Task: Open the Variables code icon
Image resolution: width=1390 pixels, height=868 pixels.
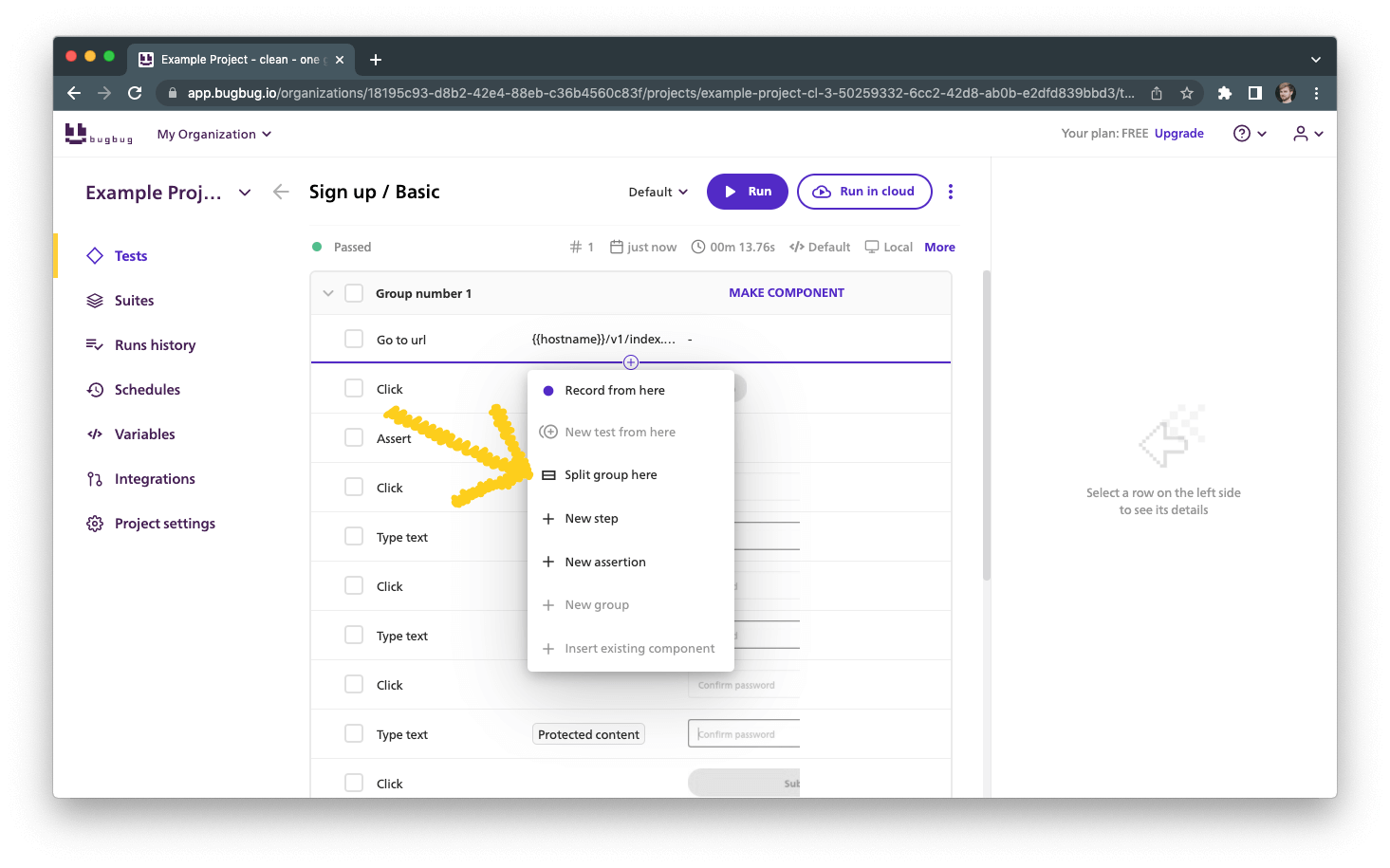Action: point(95,434)
